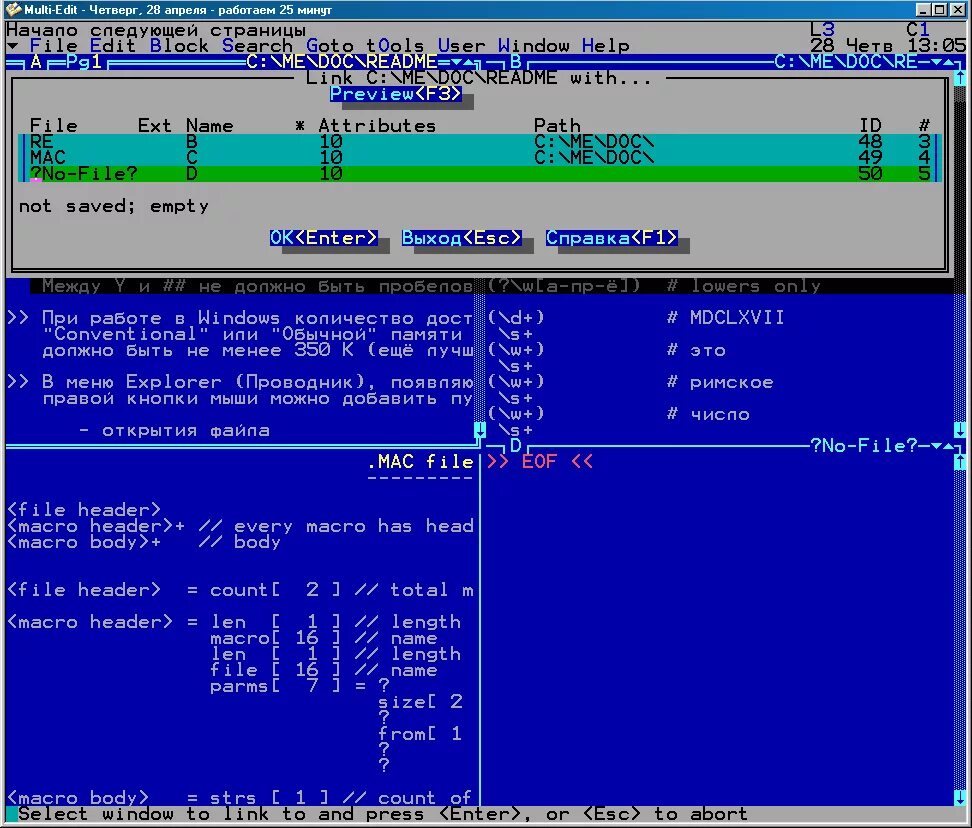972x828 pixels.
Task: Open the Help menu
Action: (x=605, y=46)
